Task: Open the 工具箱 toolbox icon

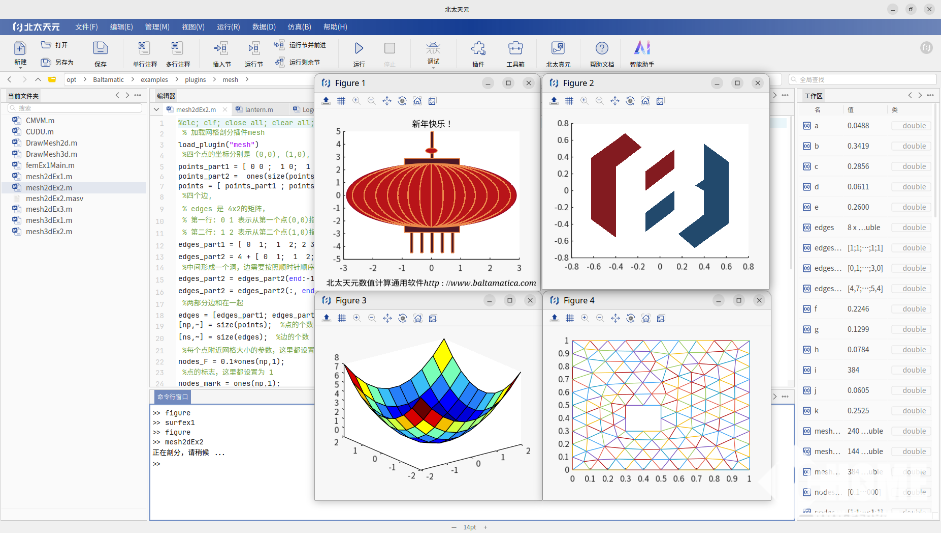Action: pos(515,48)
